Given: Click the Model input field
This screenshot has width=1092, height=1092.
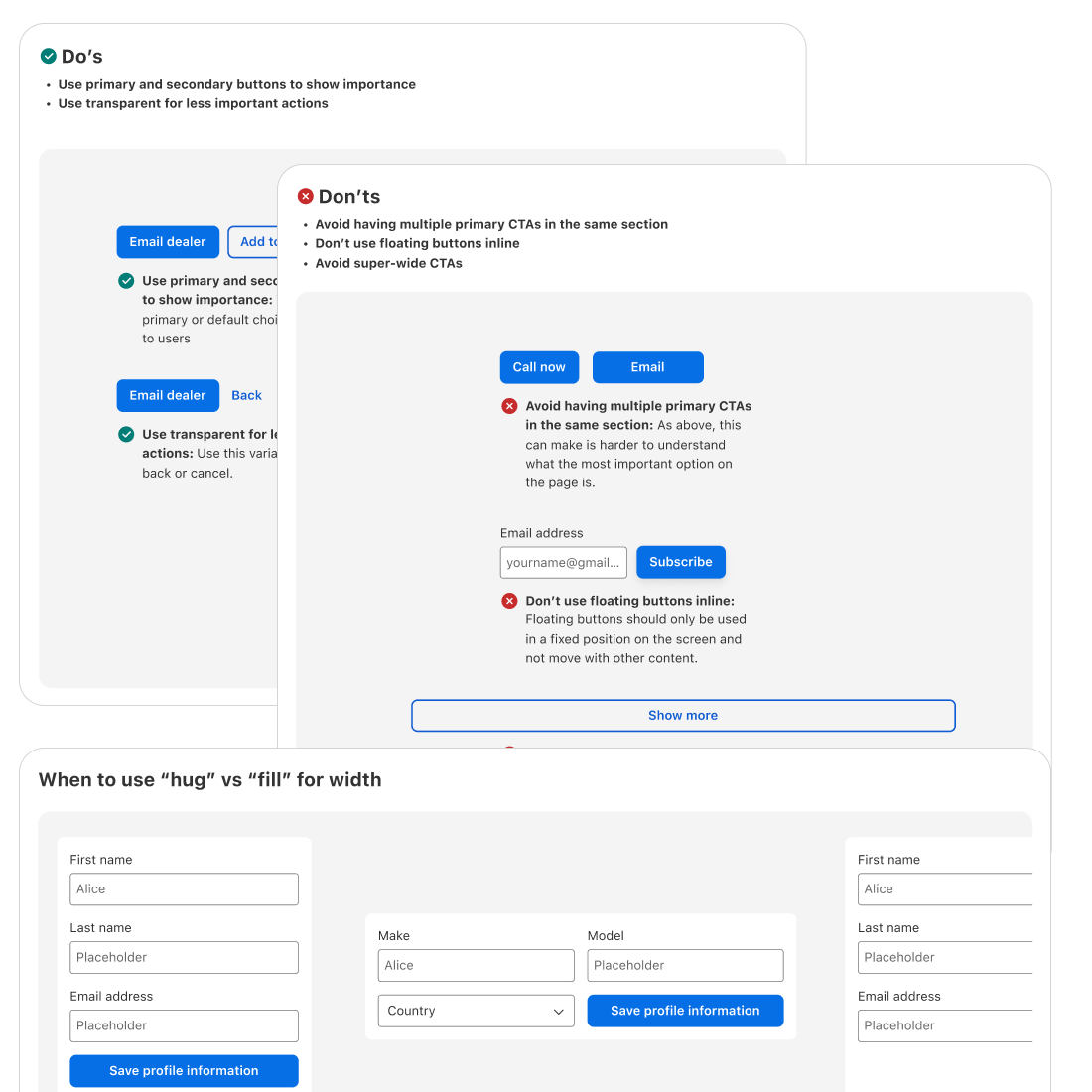Looking at the screenshot, I should [x=685, y=965].
